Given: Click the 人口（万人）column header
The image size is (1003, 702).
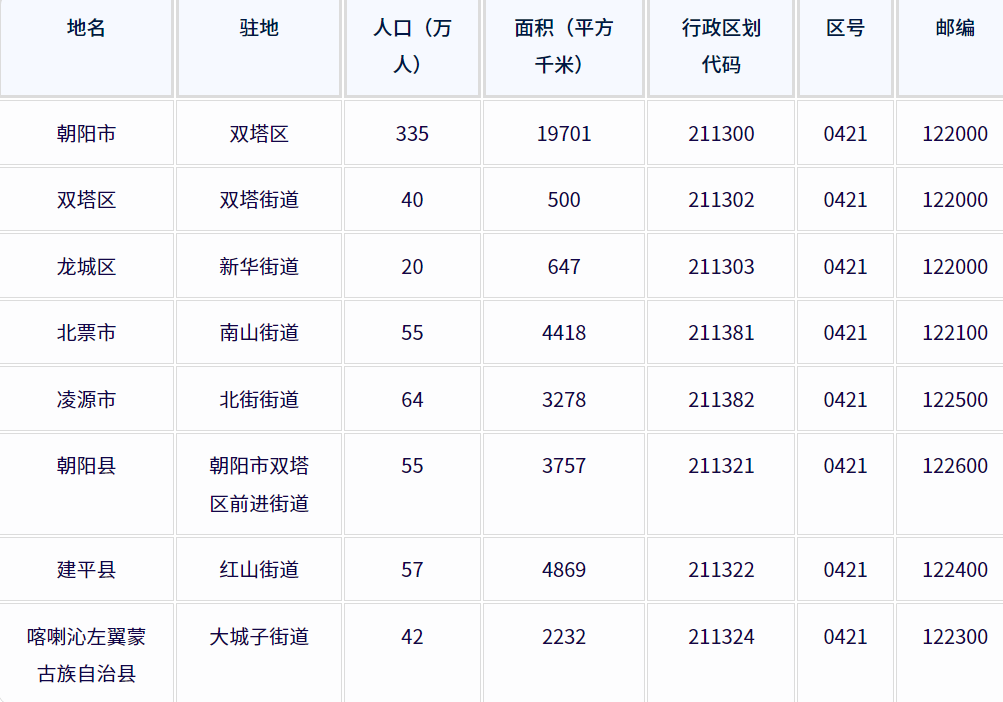Looking at the screenshot, I should click(x=412, y=47).
